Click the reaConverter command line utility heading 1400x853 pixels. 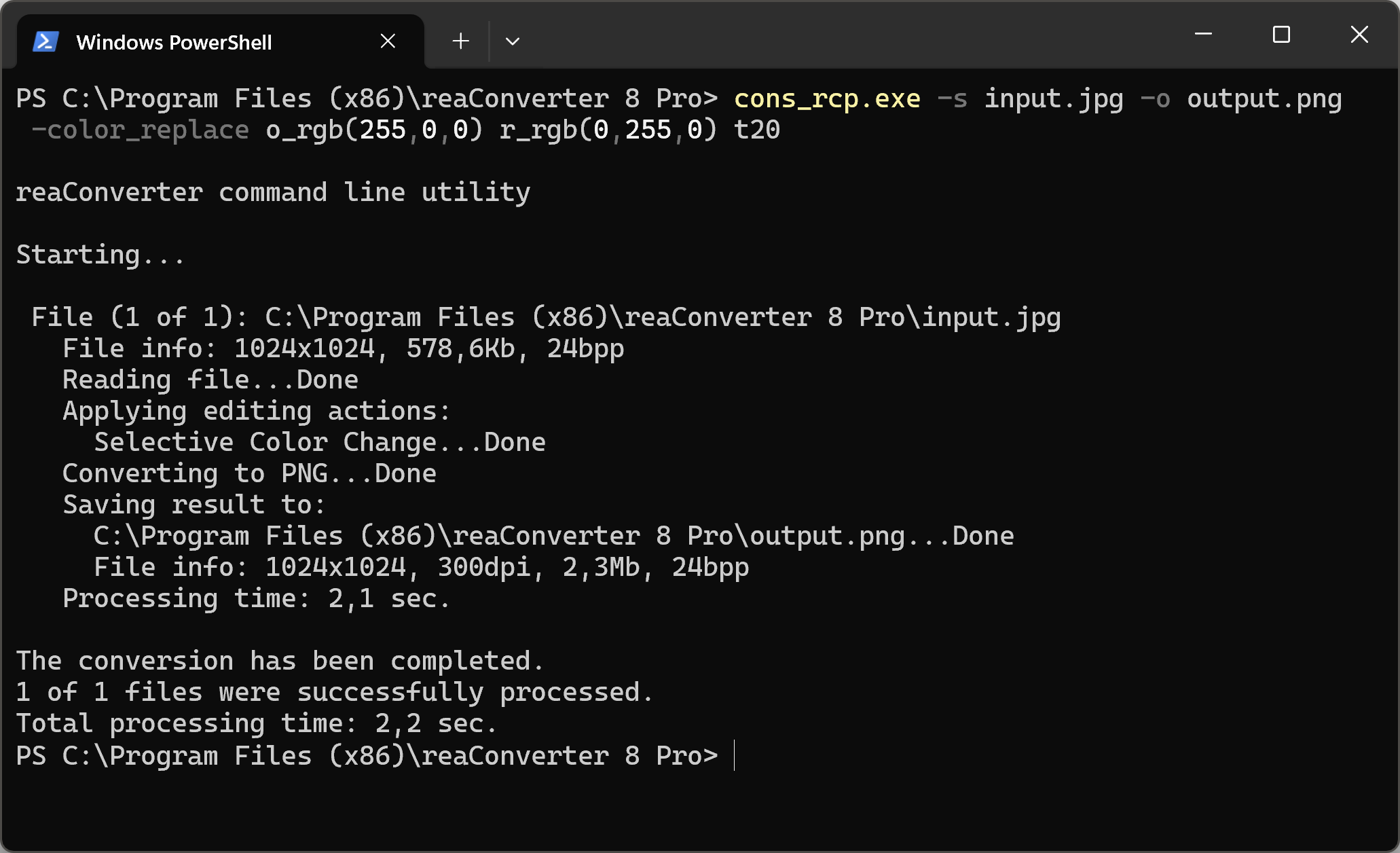click(x=273, y=193)
